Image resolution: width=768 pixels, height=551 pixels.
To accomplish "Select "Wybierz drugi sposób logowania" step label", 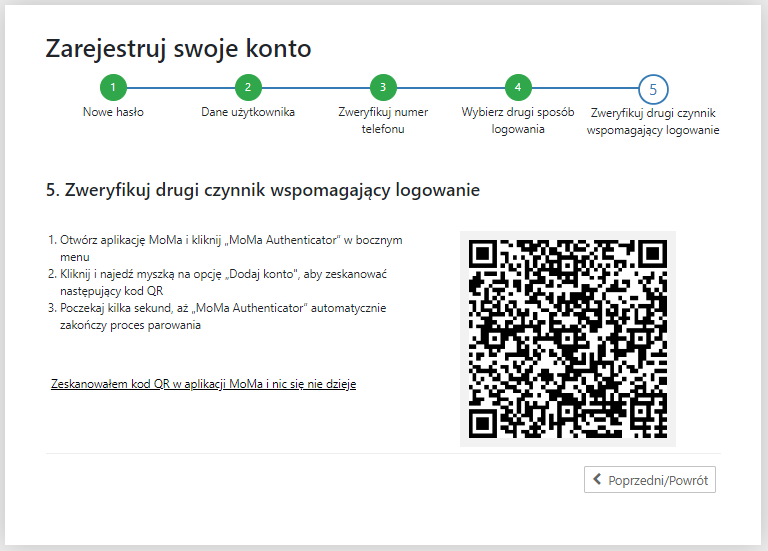I will tap(518, 121).
